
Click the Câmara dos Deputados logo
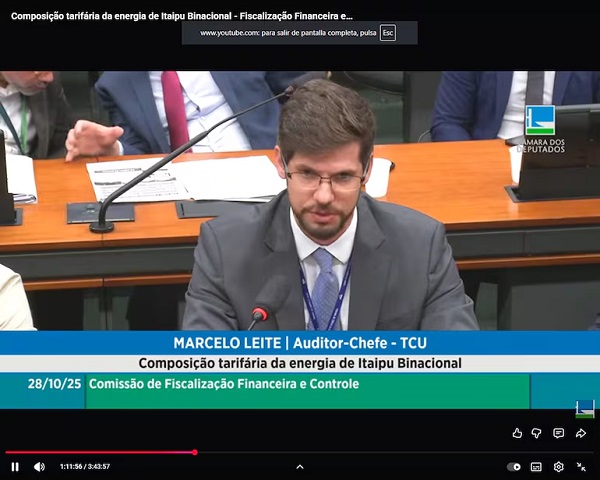click(540, 129)
